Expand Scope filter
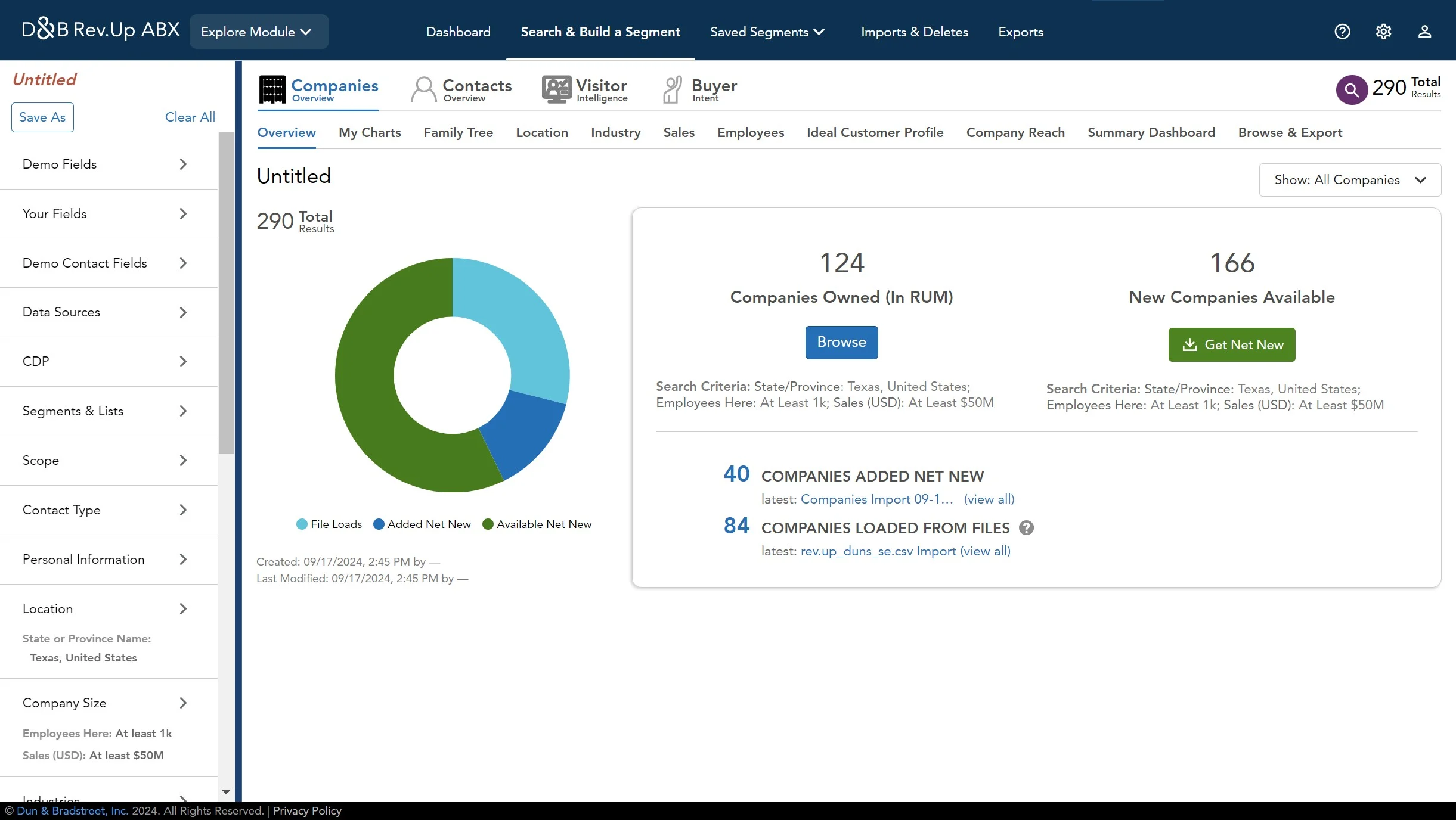The height and width of the screenshot is (820, 1456). click(109, 460)
